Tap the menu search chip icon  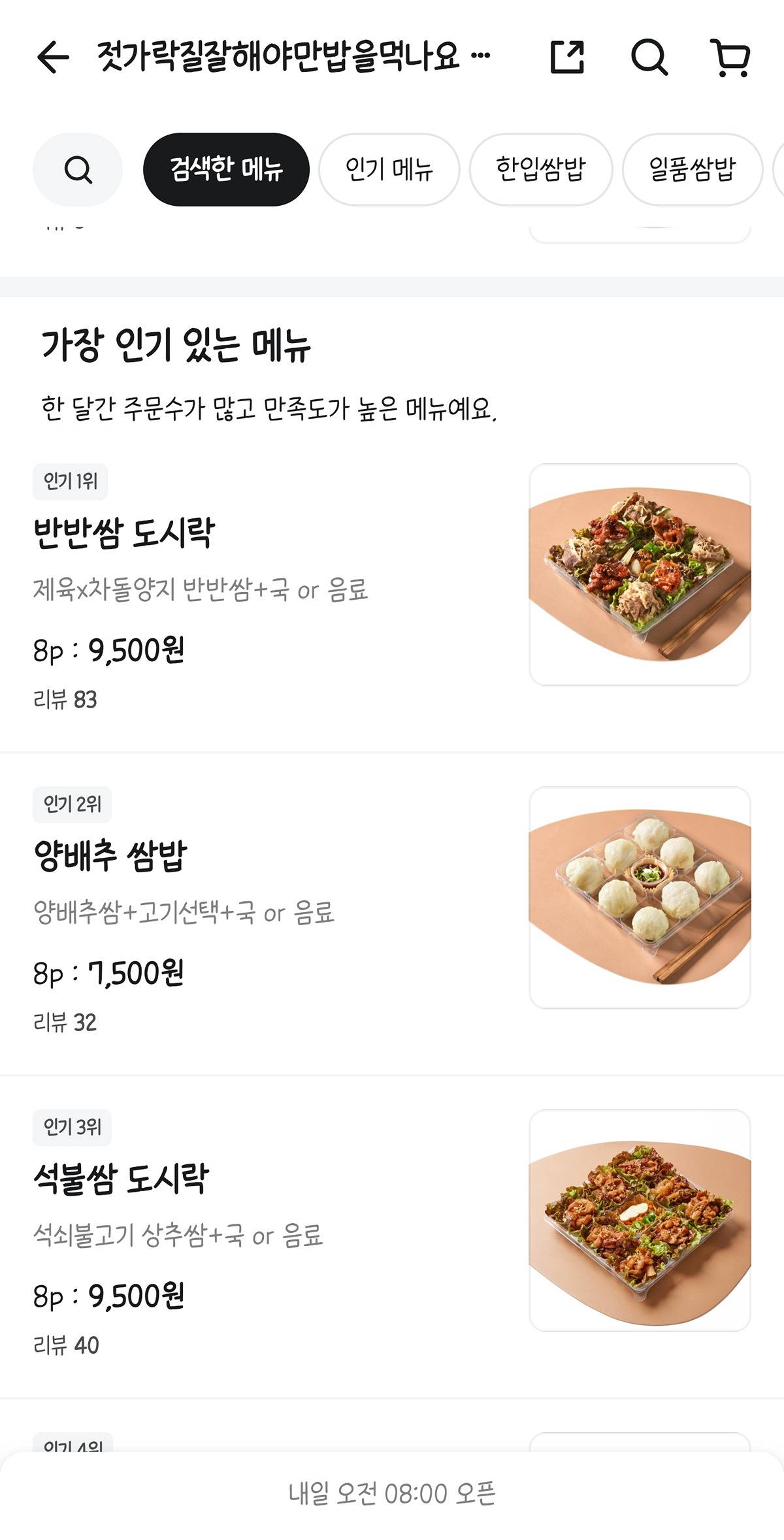[78, 170]
